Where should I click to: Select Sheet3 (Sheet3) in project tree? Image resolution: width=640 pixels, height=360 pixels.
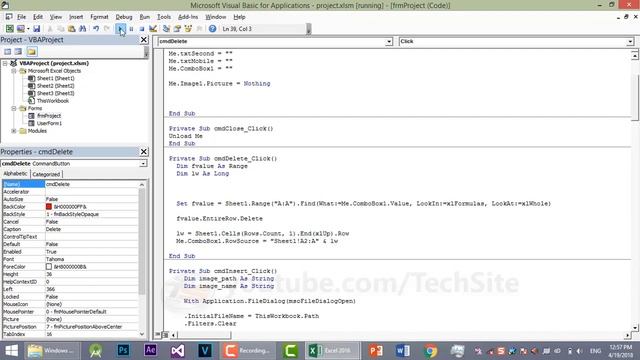pos(56,93)
